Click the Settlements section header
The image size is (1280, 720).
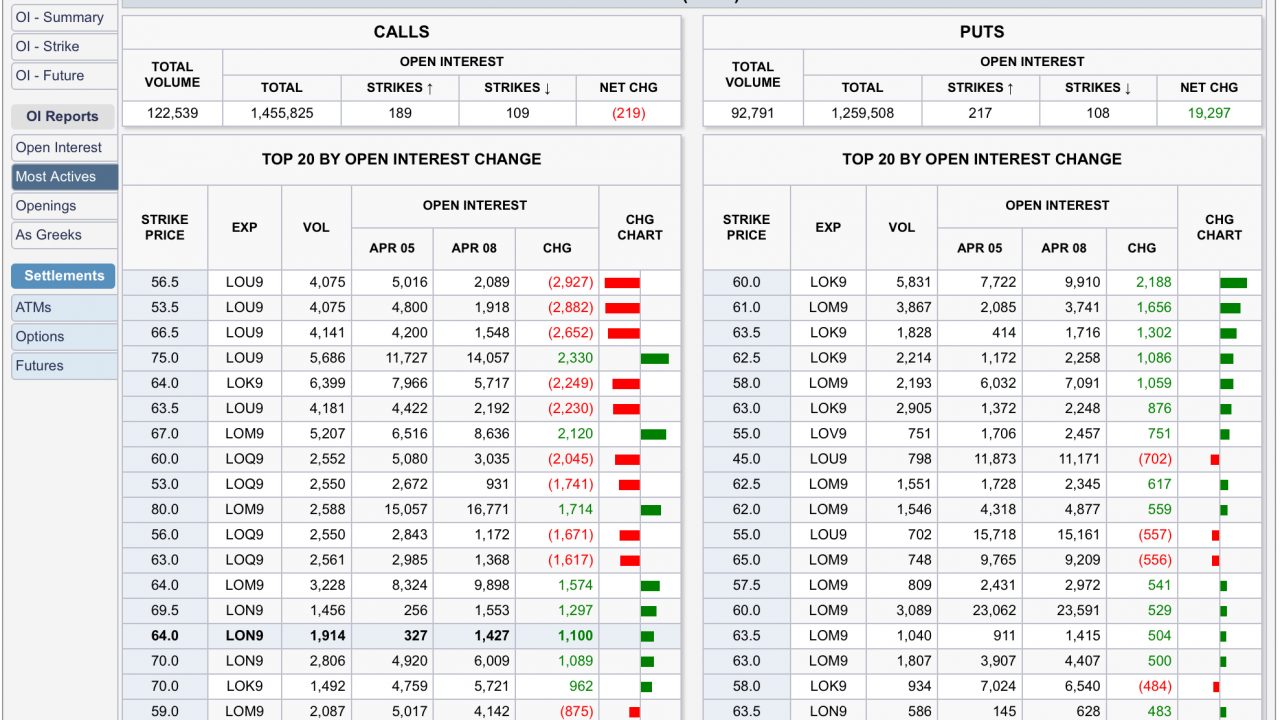[x=64, y=275]
